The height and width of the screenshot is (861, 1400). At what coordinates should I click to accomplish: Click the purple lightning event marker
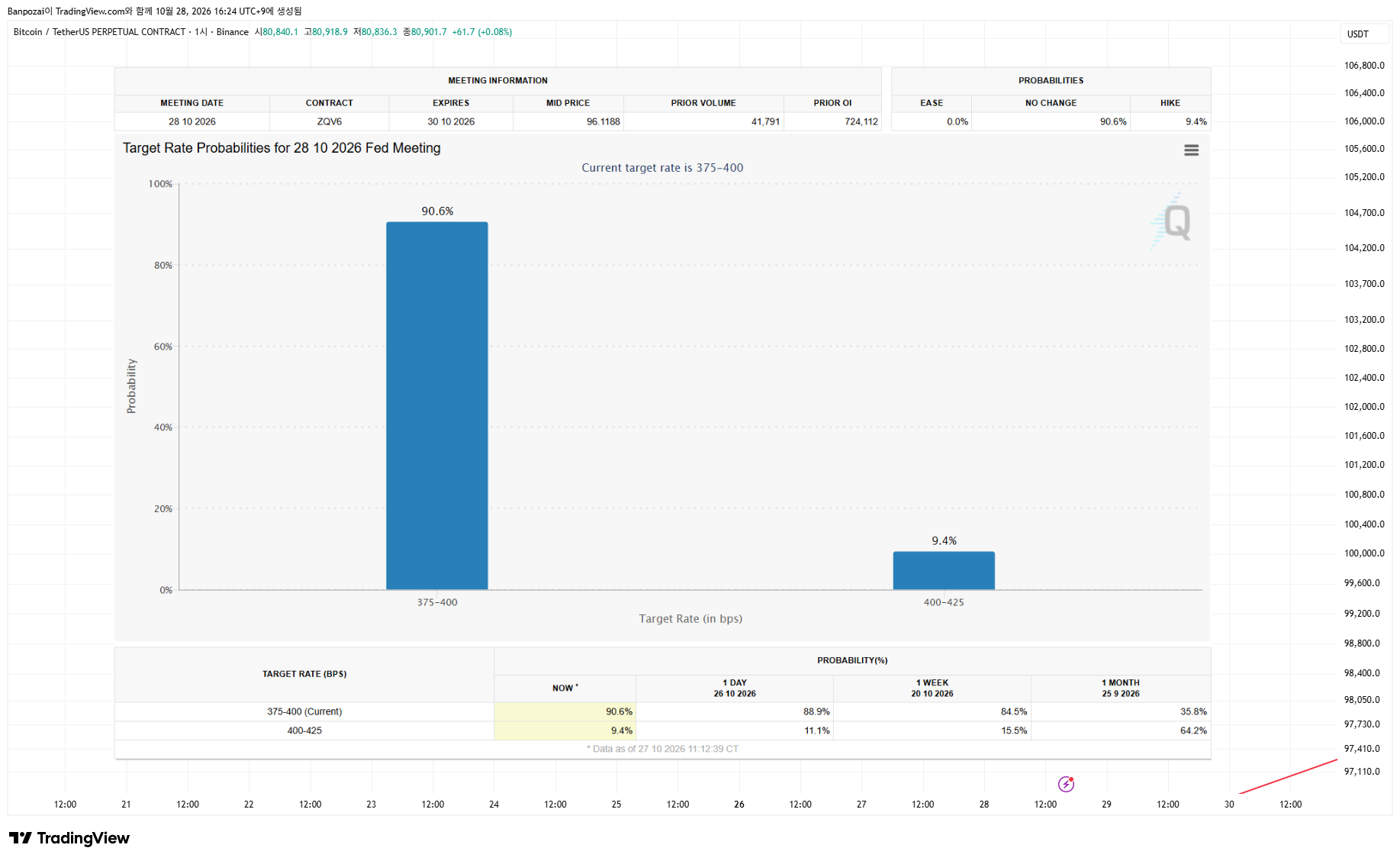tap(1066, 784)
